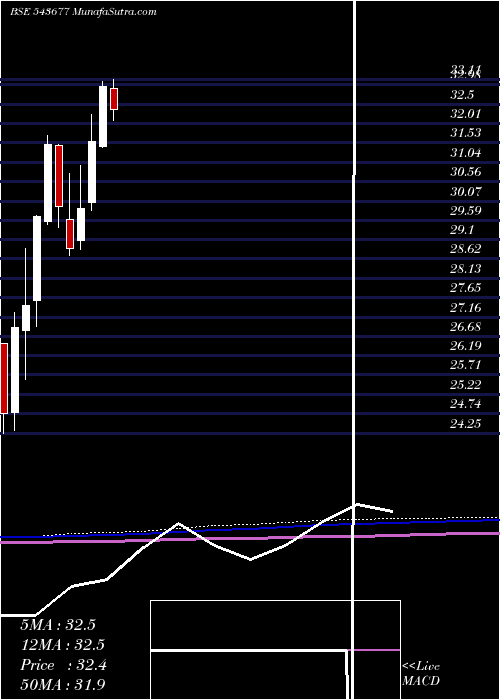Click the 26.19 price axis label
Image resolution: width=500 pixels, height=700 pixels.
tap(466, 346)
